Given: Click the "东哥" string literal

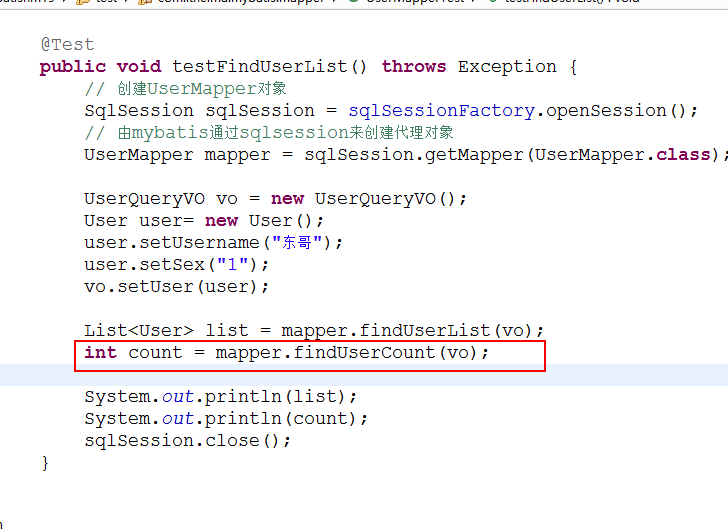Looking at the screenshot, I should [x=297, y=243].
